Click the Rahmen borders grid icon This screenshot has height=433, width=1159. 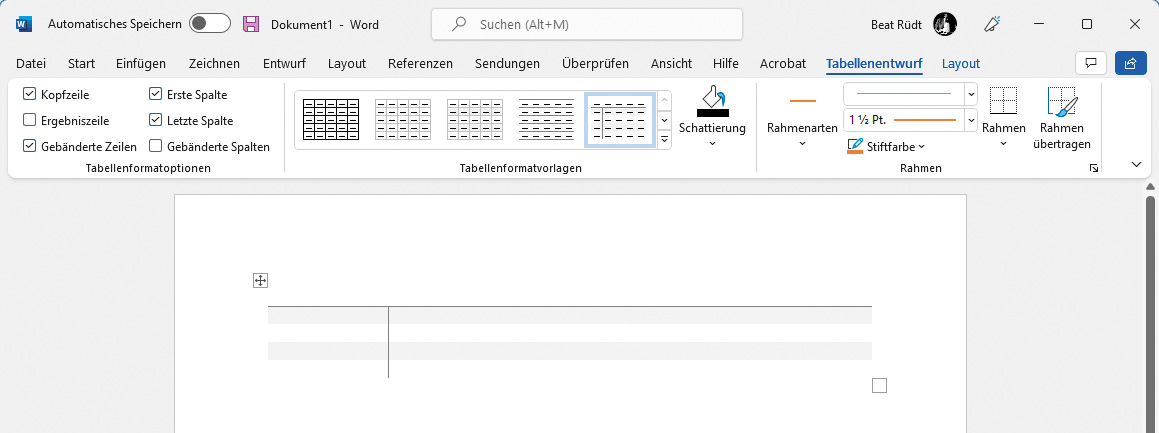tap(1003, 102)
